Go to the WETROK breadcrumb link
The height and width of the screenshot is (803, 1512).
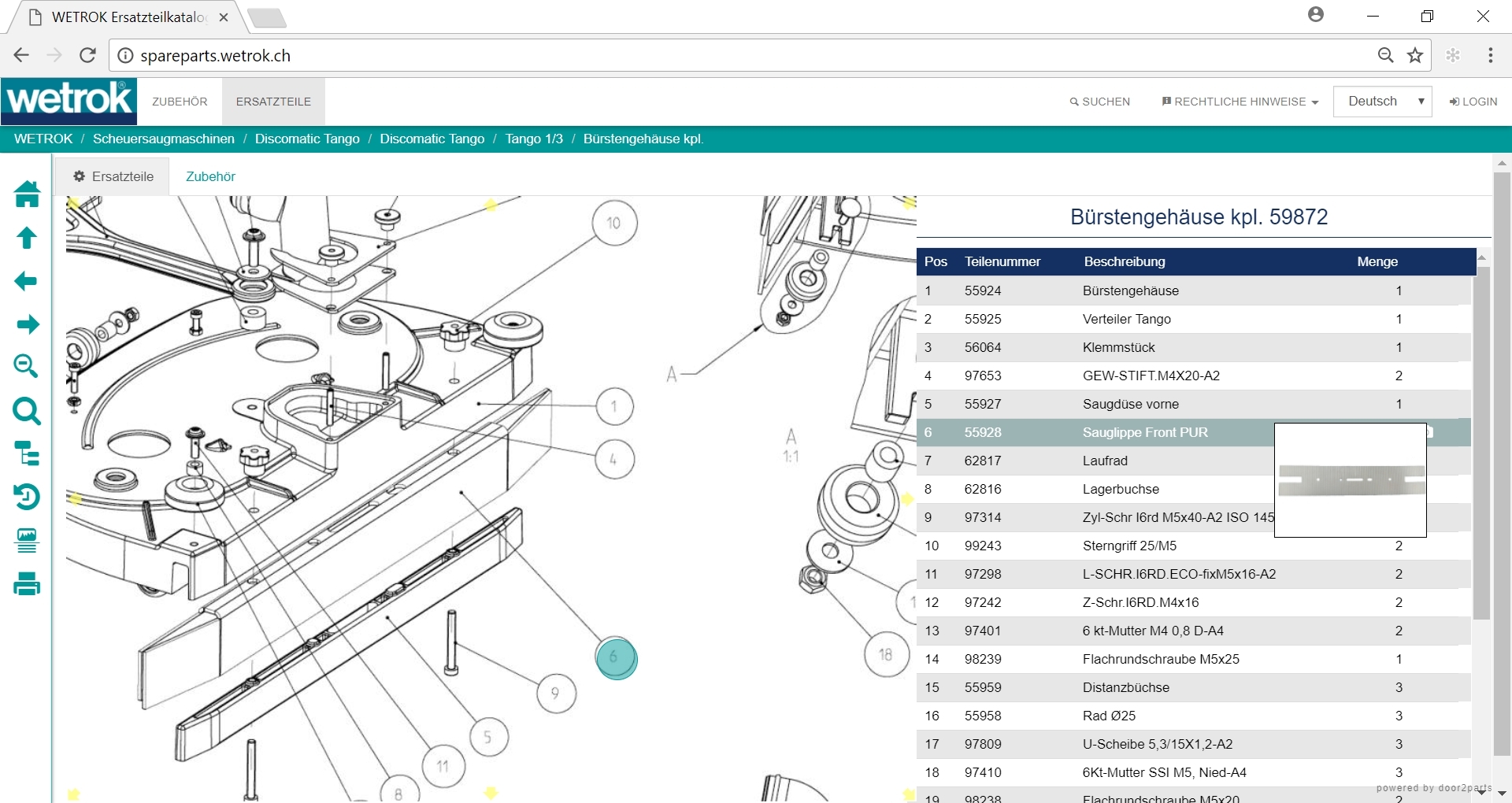point(43,139)
